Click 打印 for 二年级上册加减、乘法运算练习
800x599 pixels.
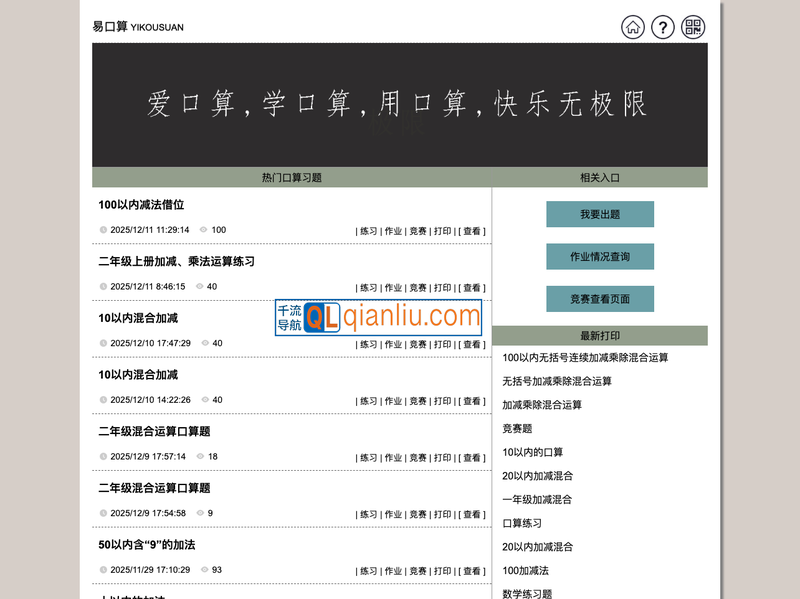tap(442, 286)
